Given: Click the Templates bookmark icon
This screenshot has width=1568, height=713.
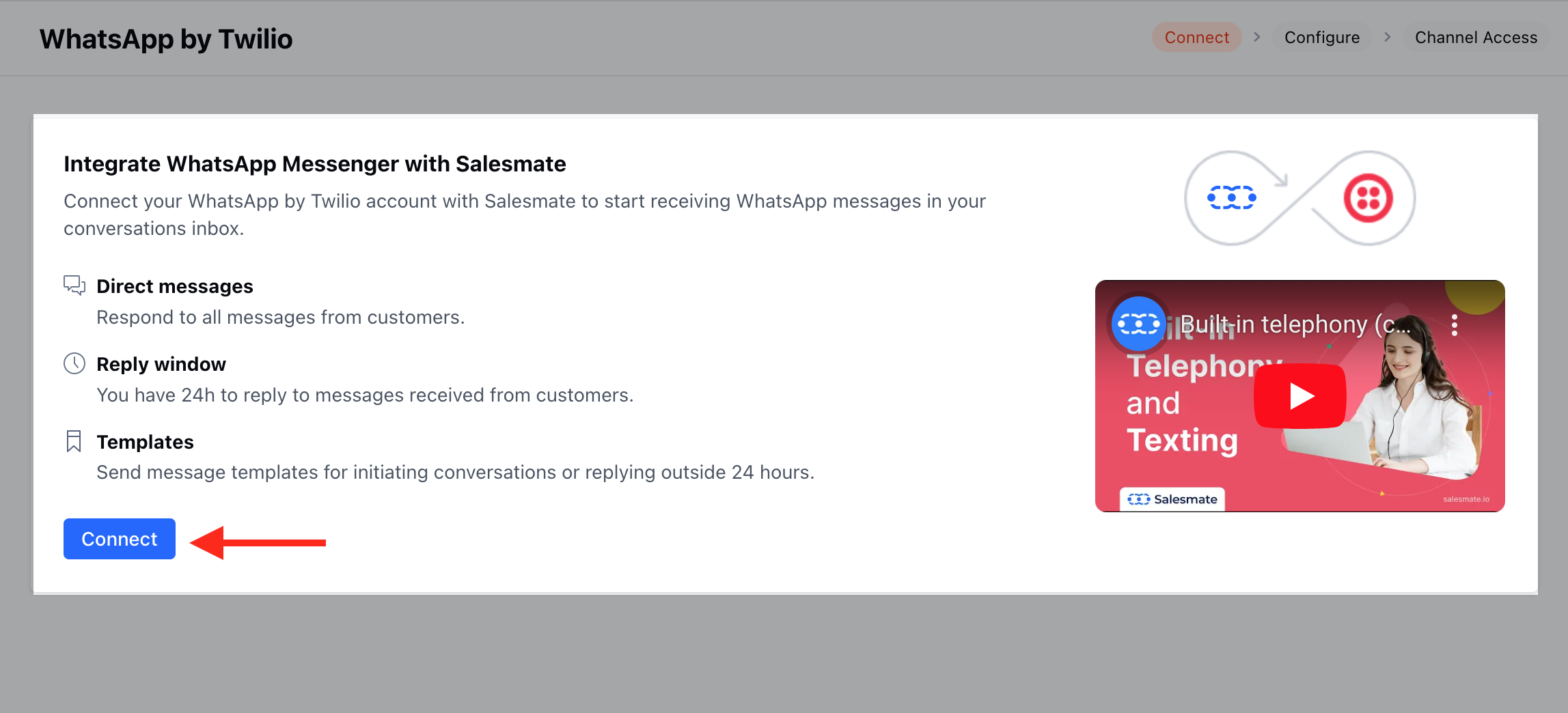Looking at the screenshot, I should pos(74,441).
